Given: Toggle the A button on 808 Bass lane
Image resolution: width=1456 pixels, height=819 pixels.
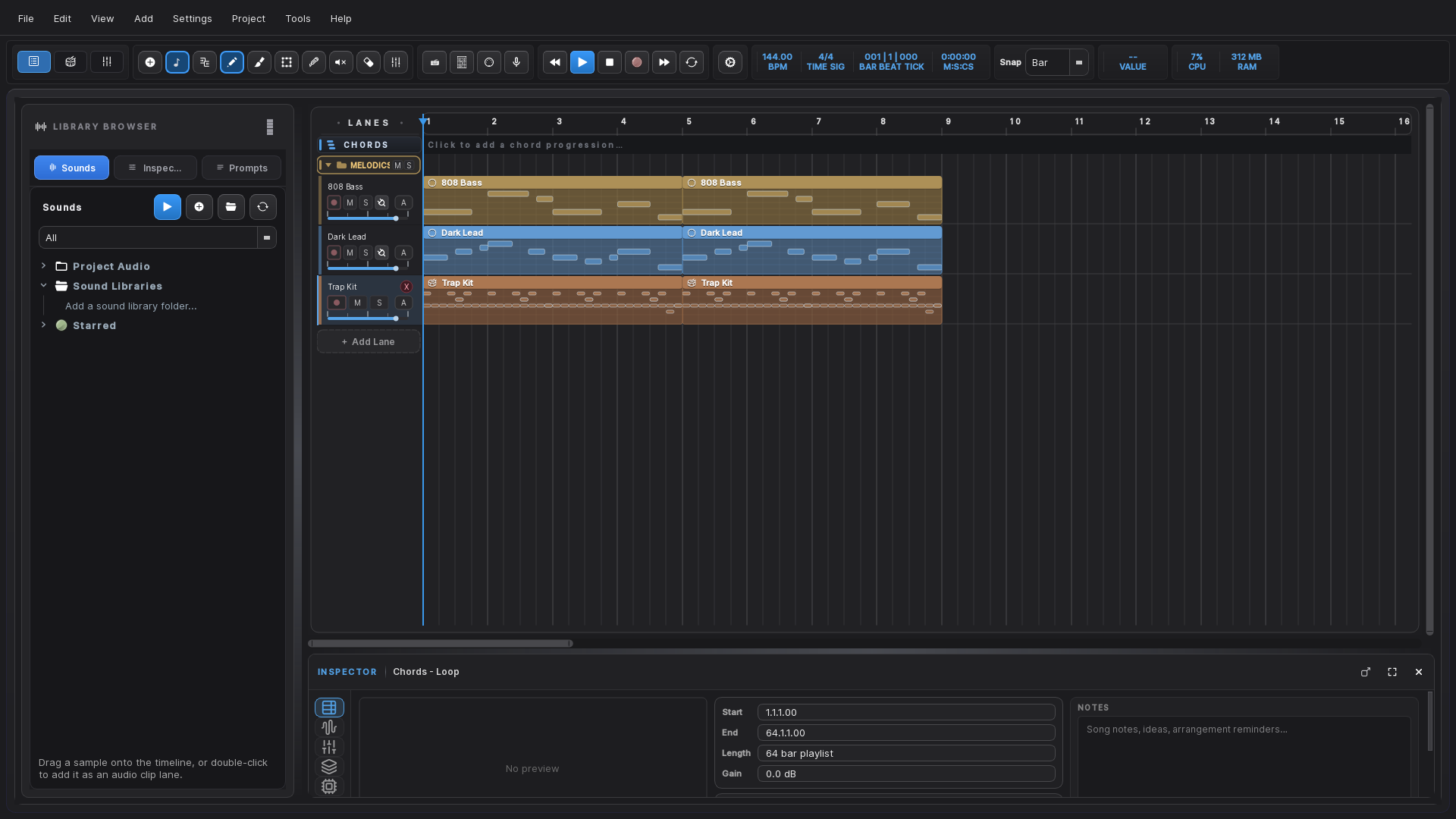Looking at the screenshot, I should coord(403,202).
